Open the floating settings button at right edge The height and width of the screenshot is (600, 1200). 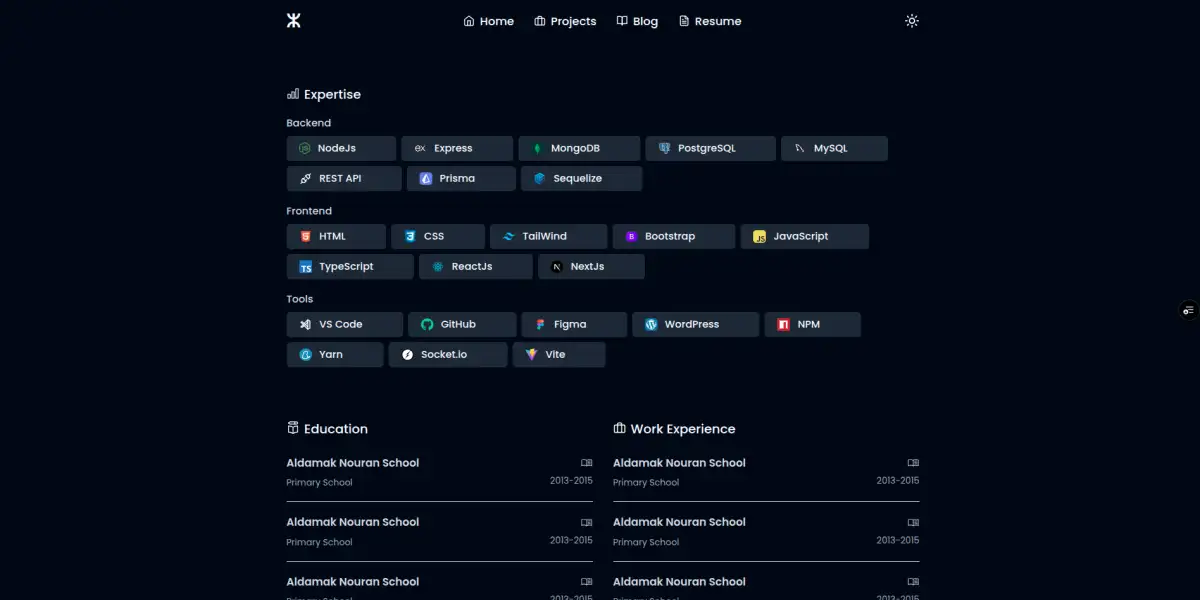1188,310
